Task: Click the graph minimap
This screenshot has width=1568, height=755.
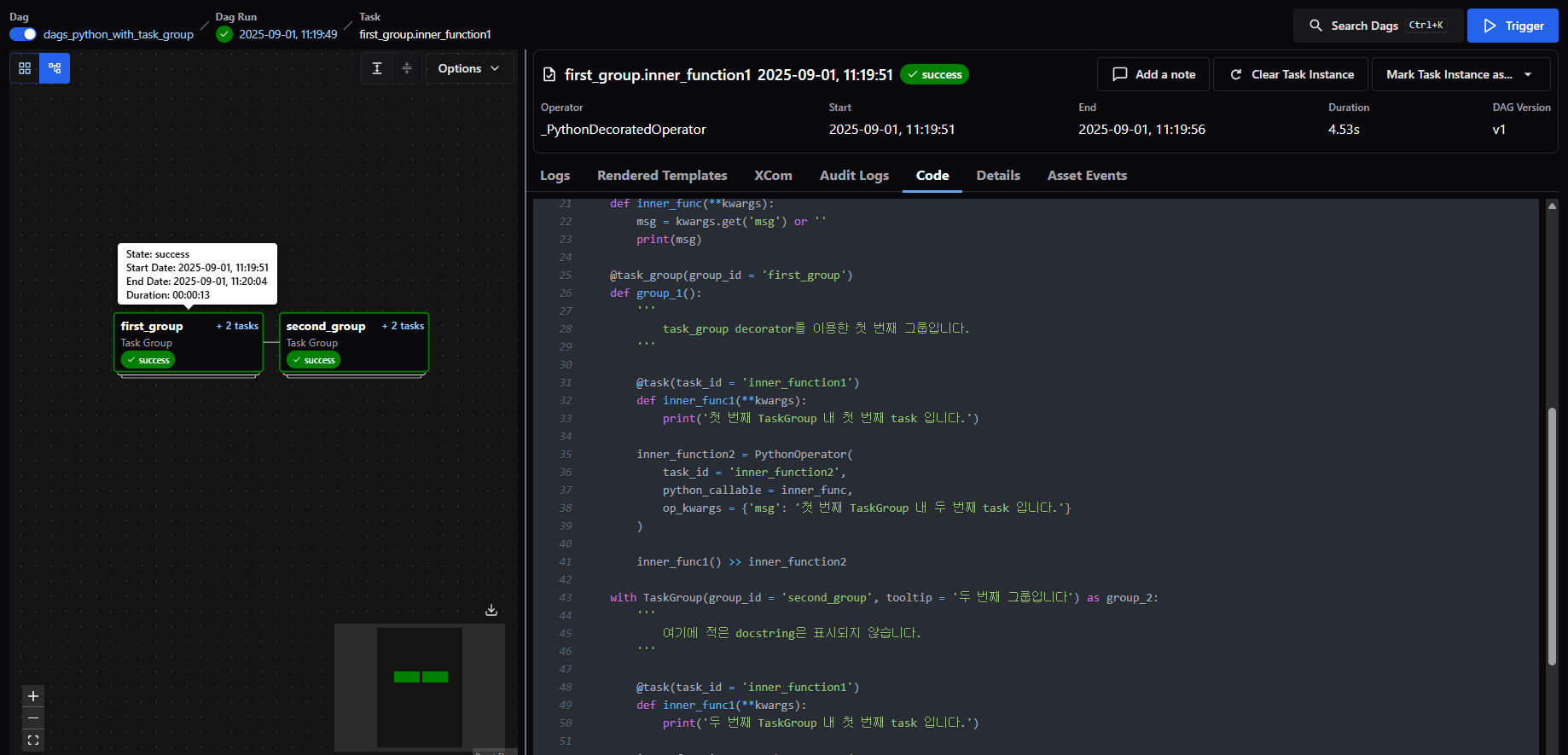Action: [420, 687]
